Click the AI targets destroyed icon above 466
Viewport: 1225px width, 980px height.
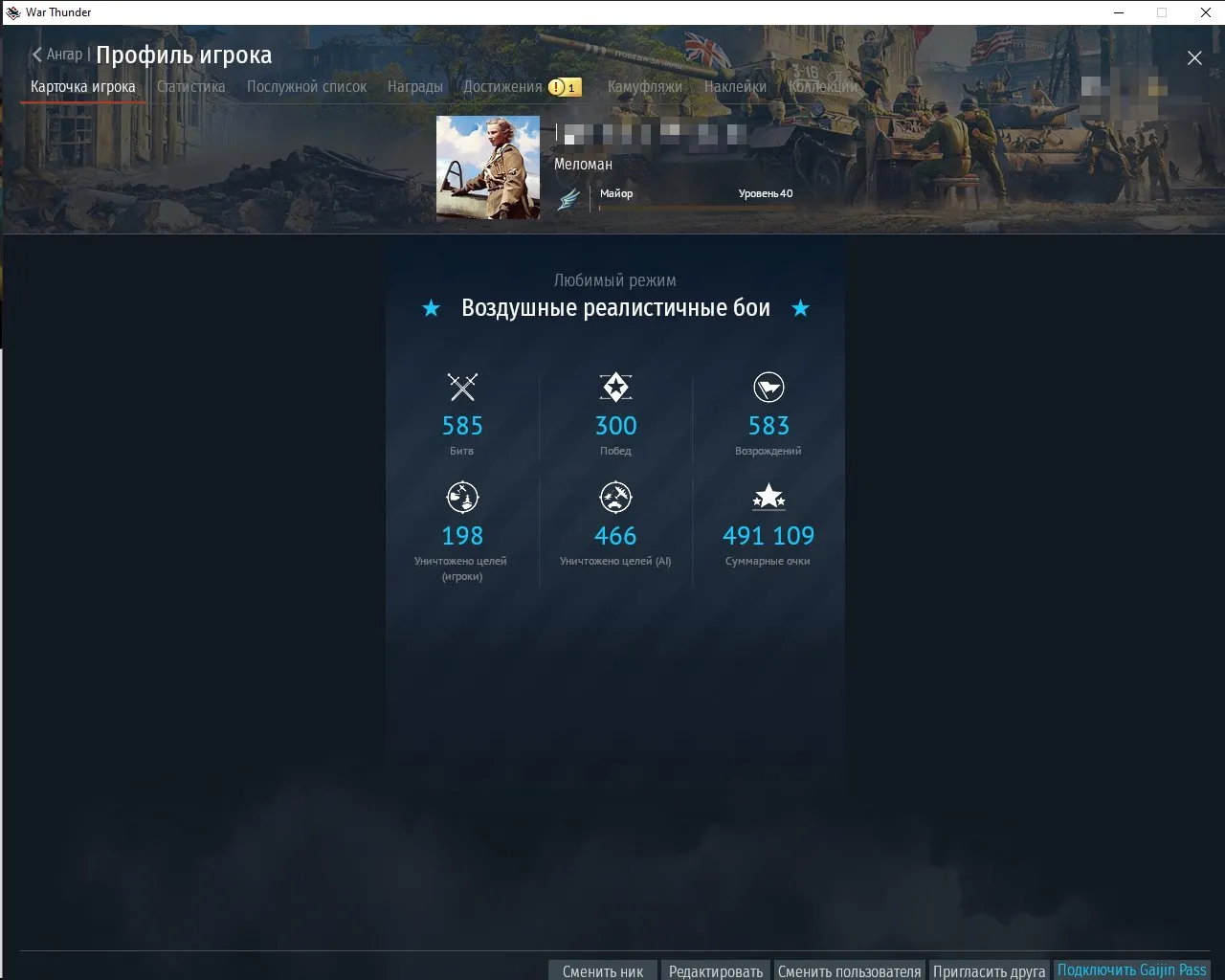pos(615,497)
